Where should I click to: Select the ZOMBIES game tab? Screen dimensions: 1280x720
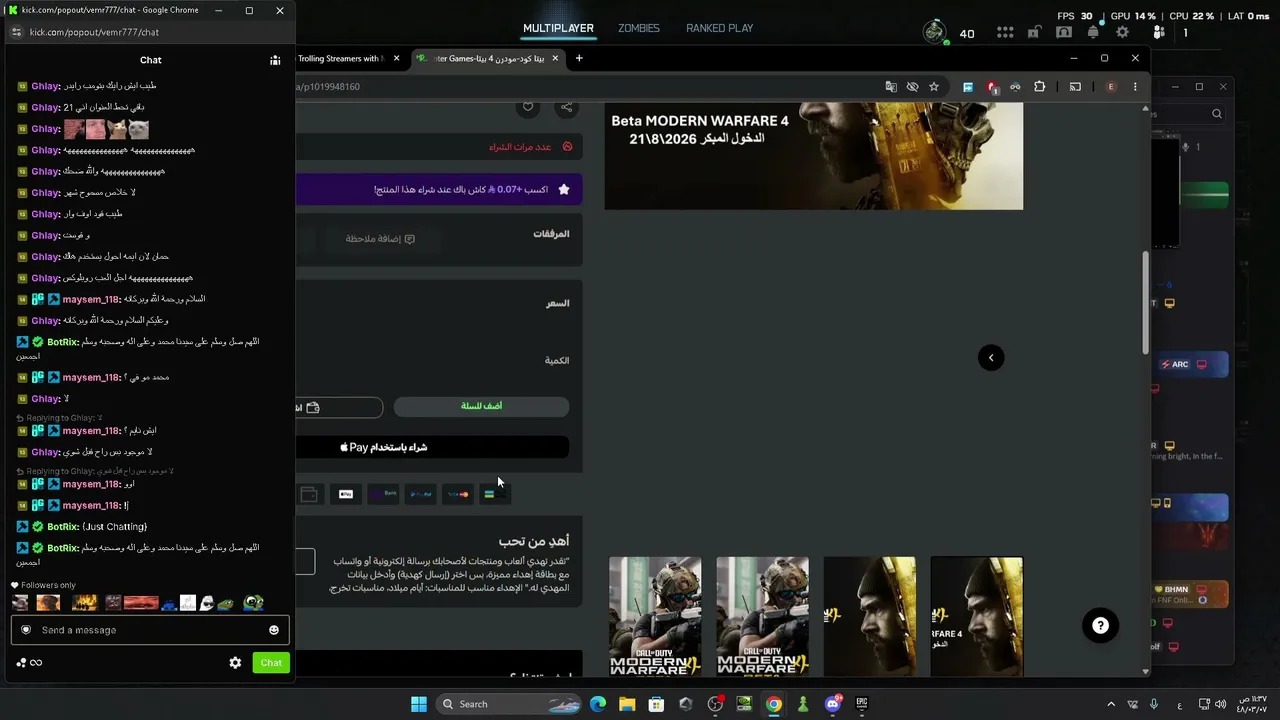[639, 28]
